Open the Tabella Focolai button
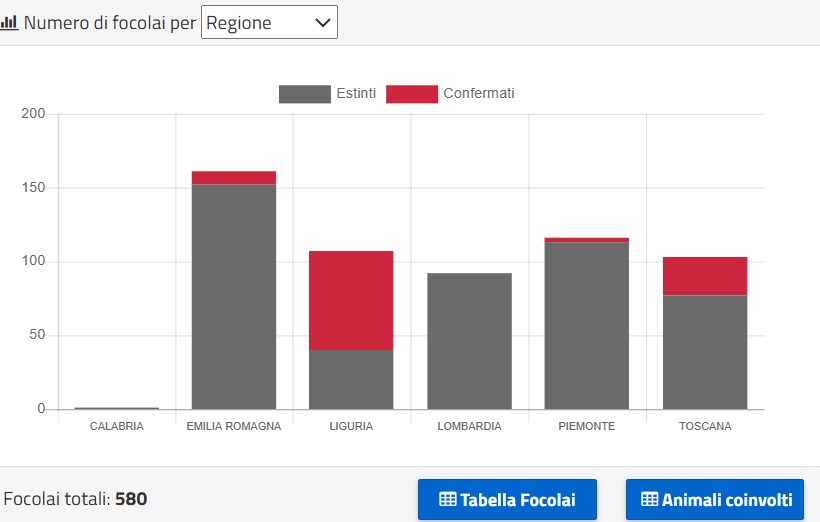 (x=507, y=499)
